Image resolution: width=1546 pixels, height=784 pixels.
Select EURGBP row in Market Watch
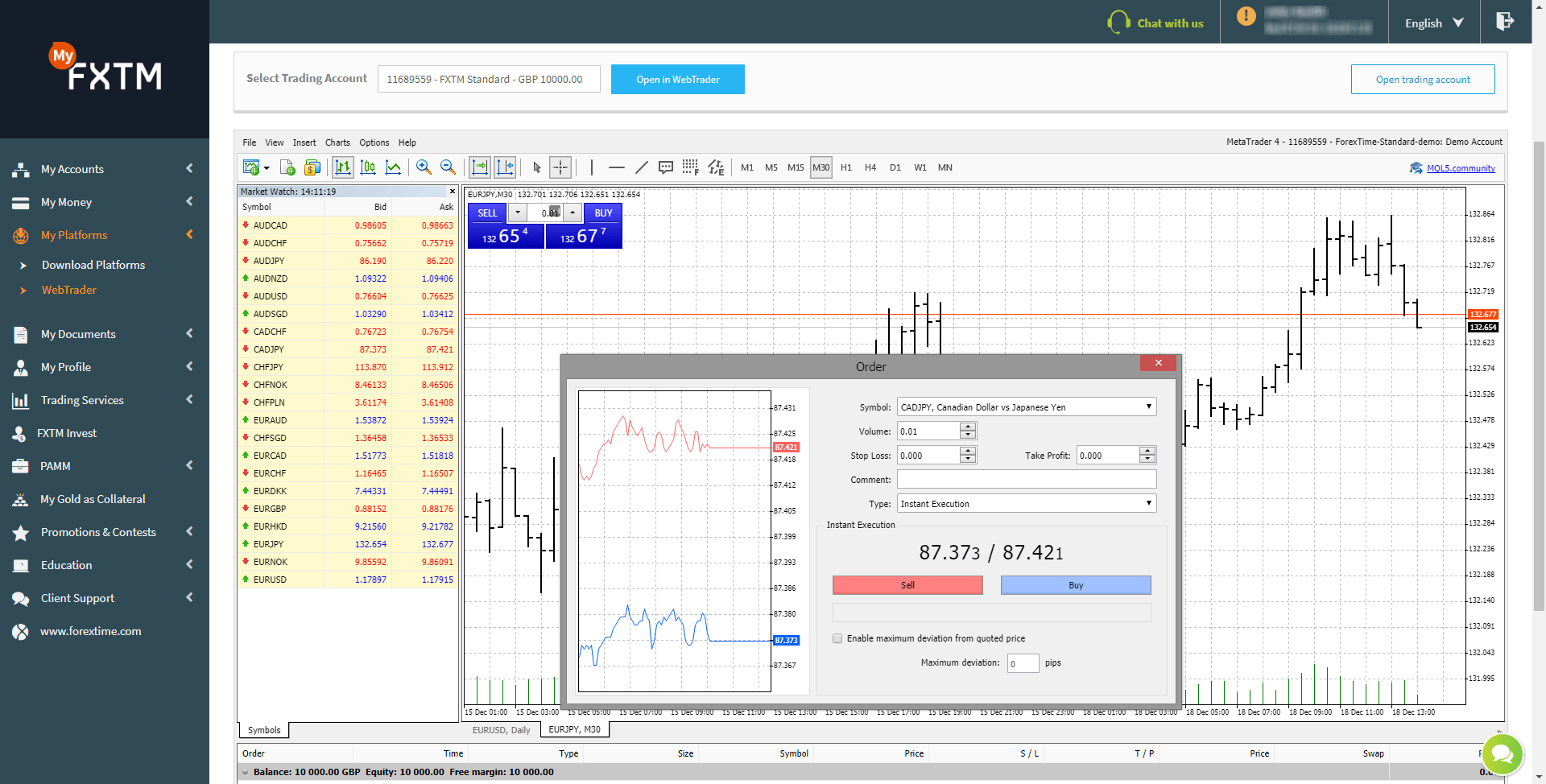click(348, 509)
